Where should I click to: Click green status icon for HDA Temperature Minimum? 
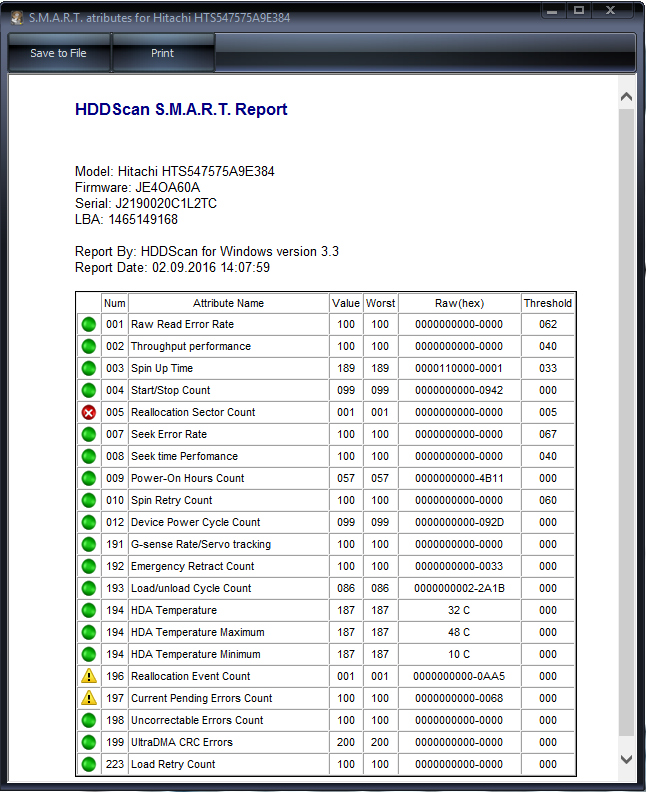[x=89, y=655]
